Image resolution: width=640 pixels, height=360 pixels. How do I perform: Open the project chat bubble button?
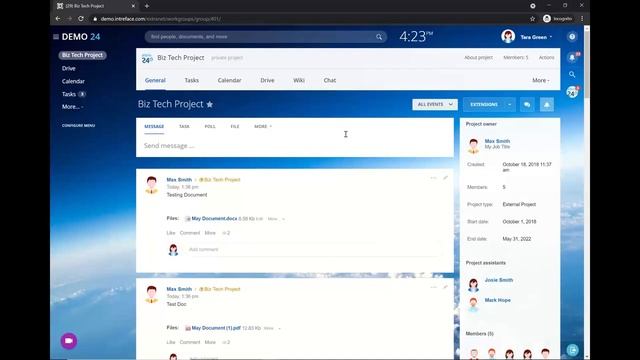point(527,104)
